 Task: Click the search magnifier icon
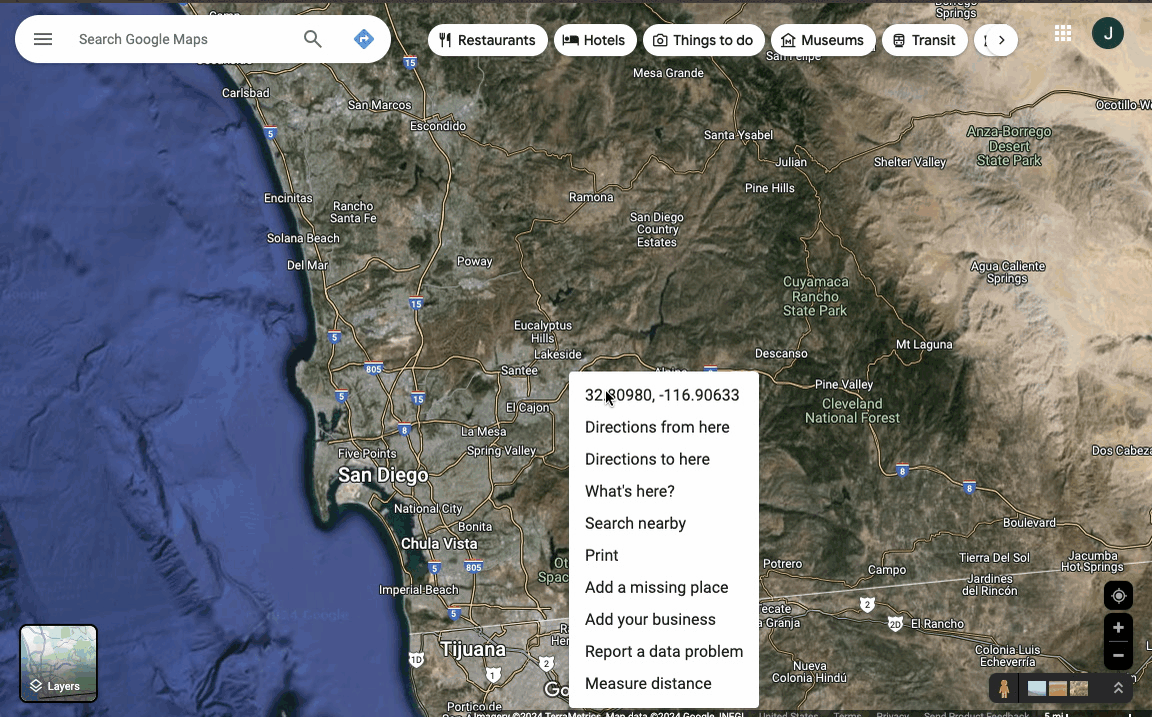click(x=313, y=39)
